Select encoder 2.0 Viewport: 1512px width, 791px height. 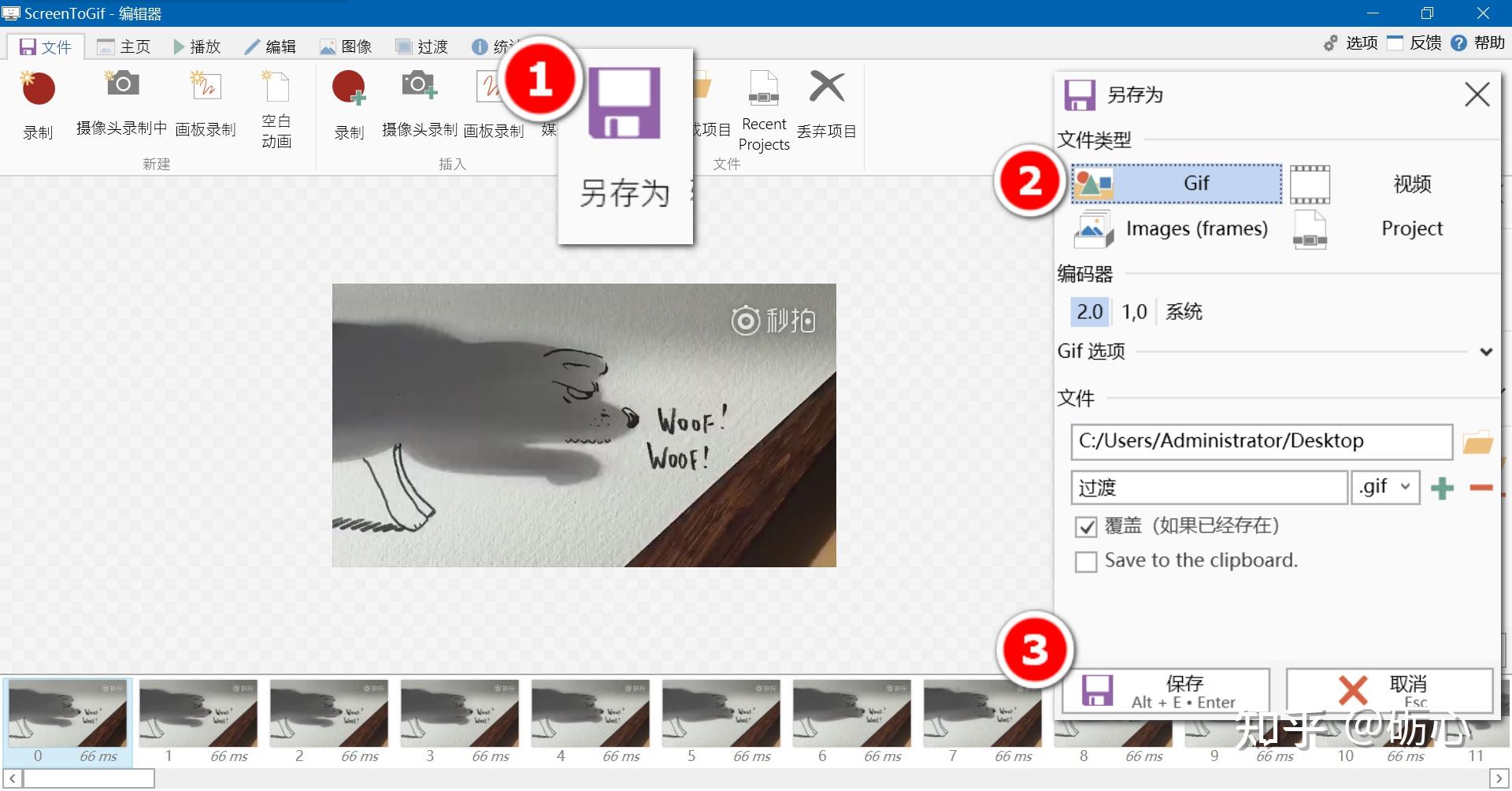pos(1090,312)
